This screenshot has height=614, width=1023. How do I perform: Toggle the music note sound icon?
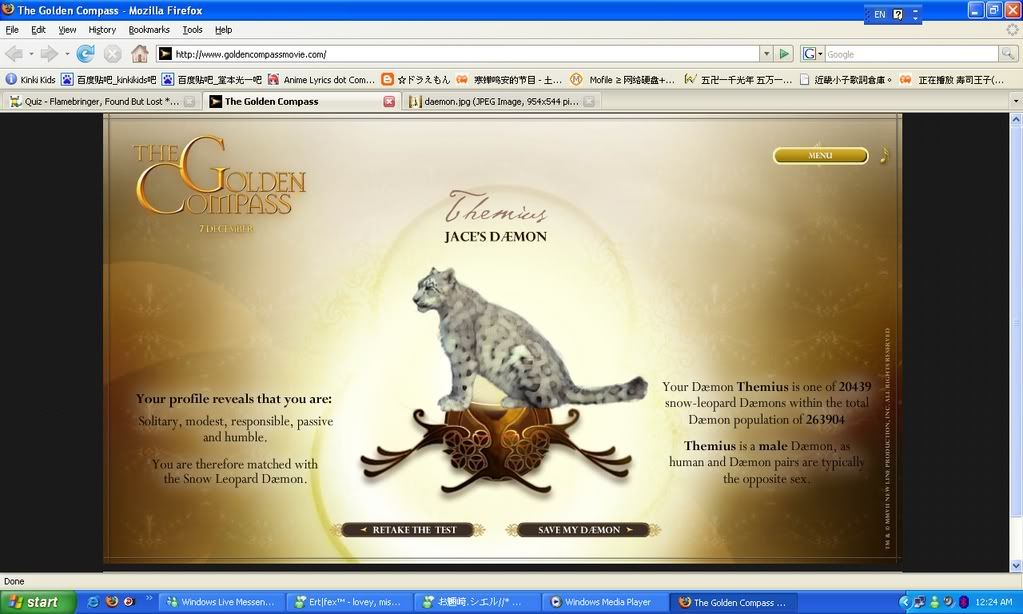[x=883, y=155]
